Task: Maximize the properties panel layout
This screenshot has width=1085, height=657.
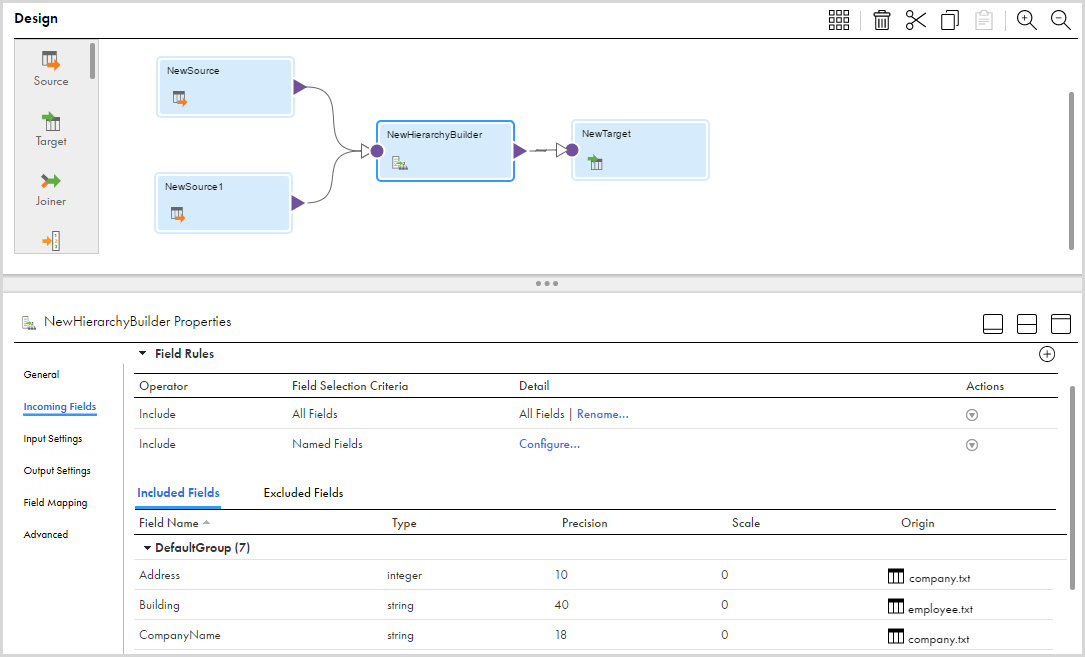Action: click(1061, 323)
